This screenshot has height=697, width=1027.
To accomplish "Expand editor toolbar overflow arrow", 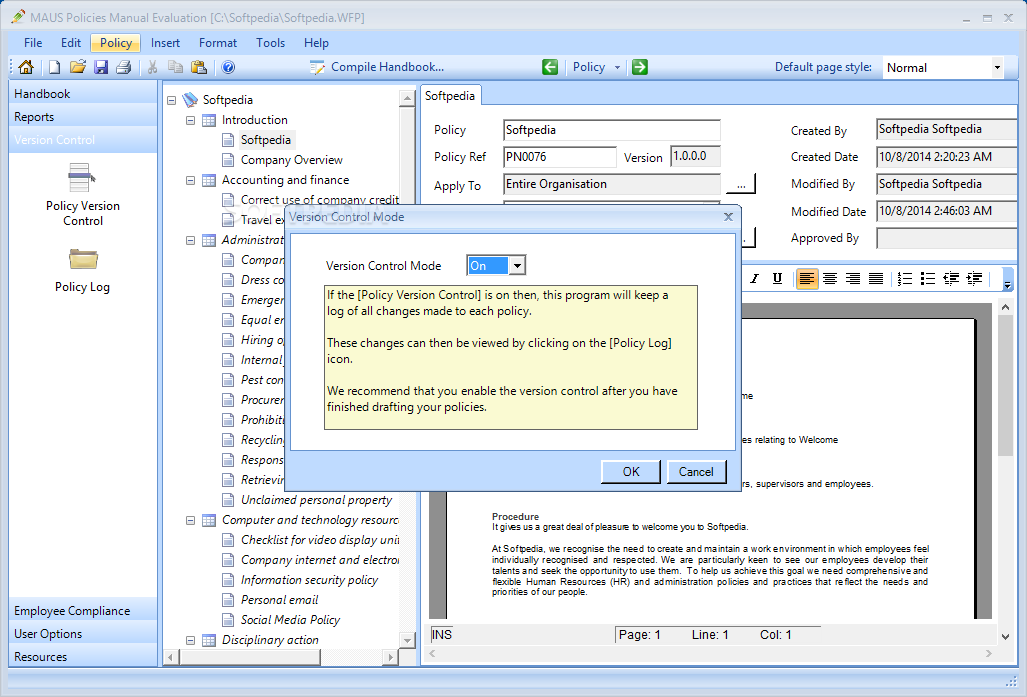I will (1008, 280).
